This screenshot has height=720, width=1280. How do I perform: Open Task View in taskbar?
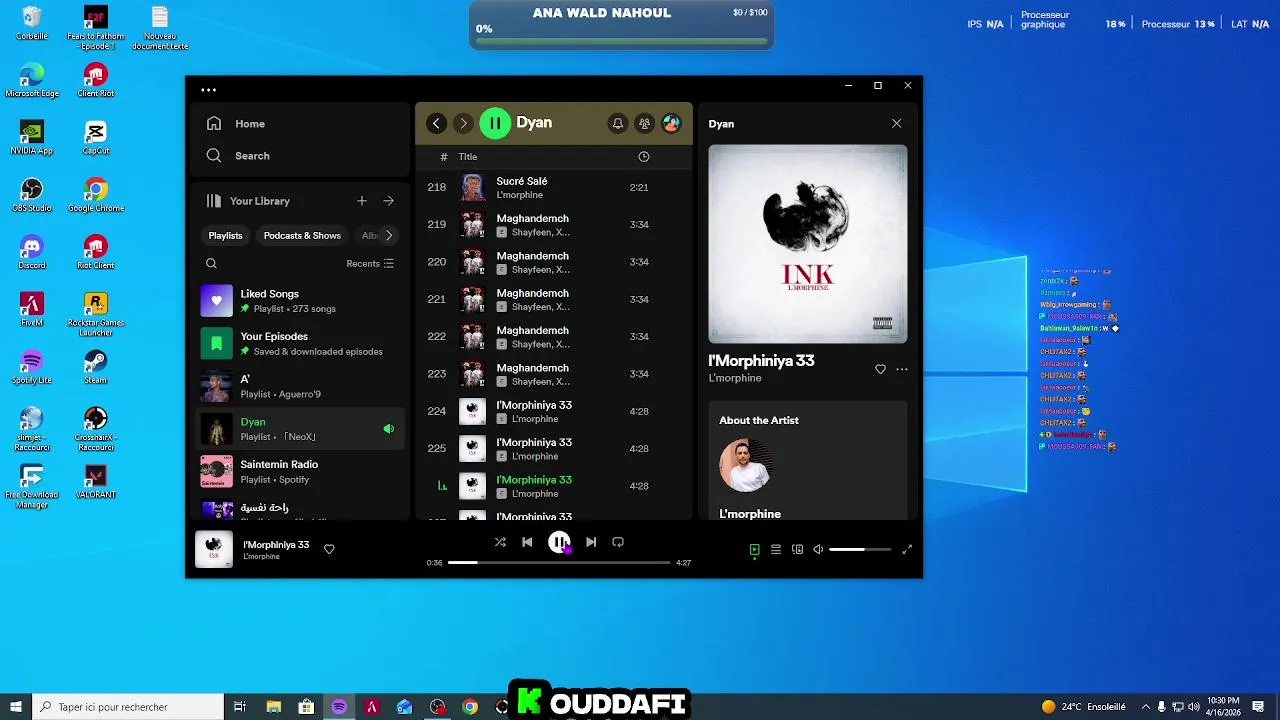[240, 707]
